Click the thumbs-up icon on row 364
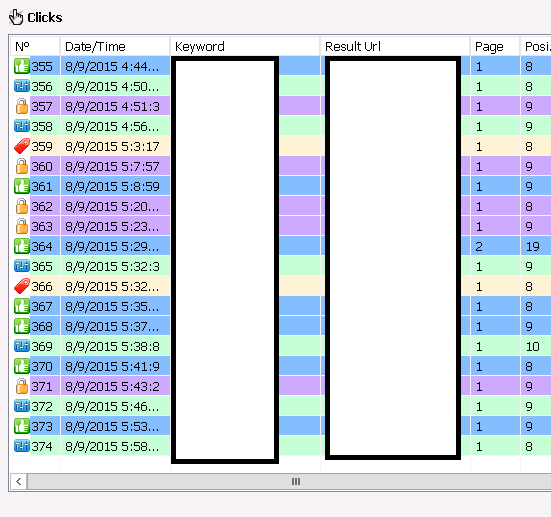Image resolution: width=551 pixels, height=517 pixels. [21, 246]
